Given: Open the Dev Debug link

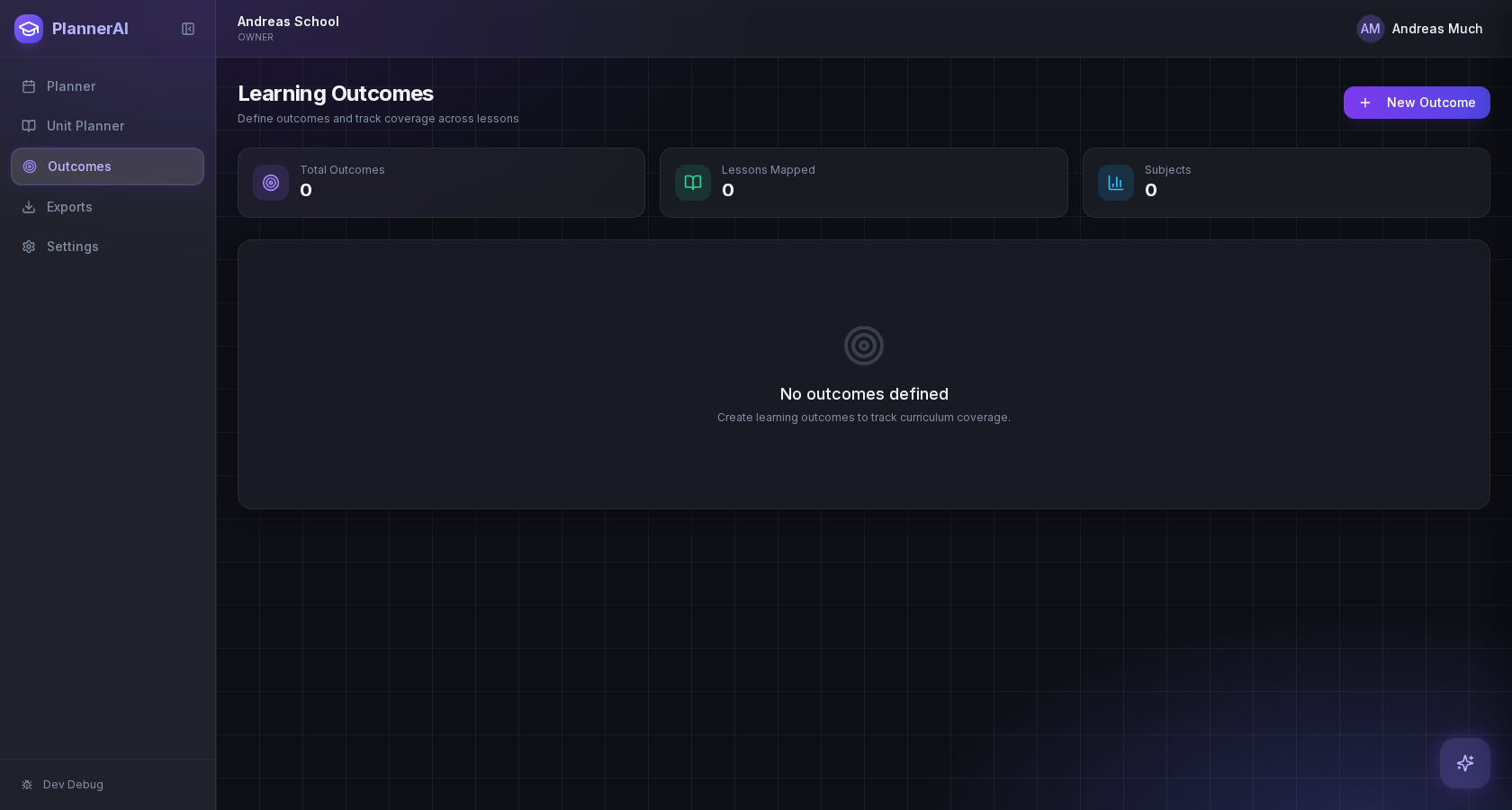Looking at the screenshot, I should click(x=73, y=785).
